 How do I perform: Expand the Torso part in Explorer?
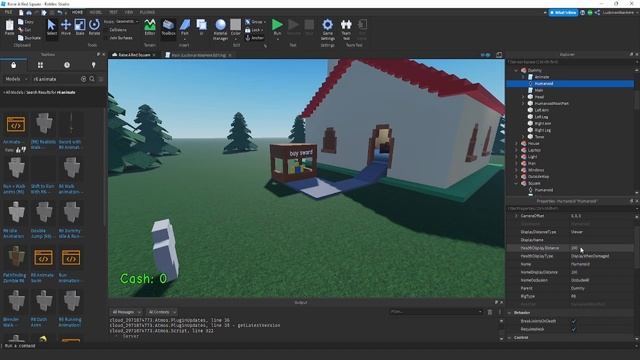(523, 137)
